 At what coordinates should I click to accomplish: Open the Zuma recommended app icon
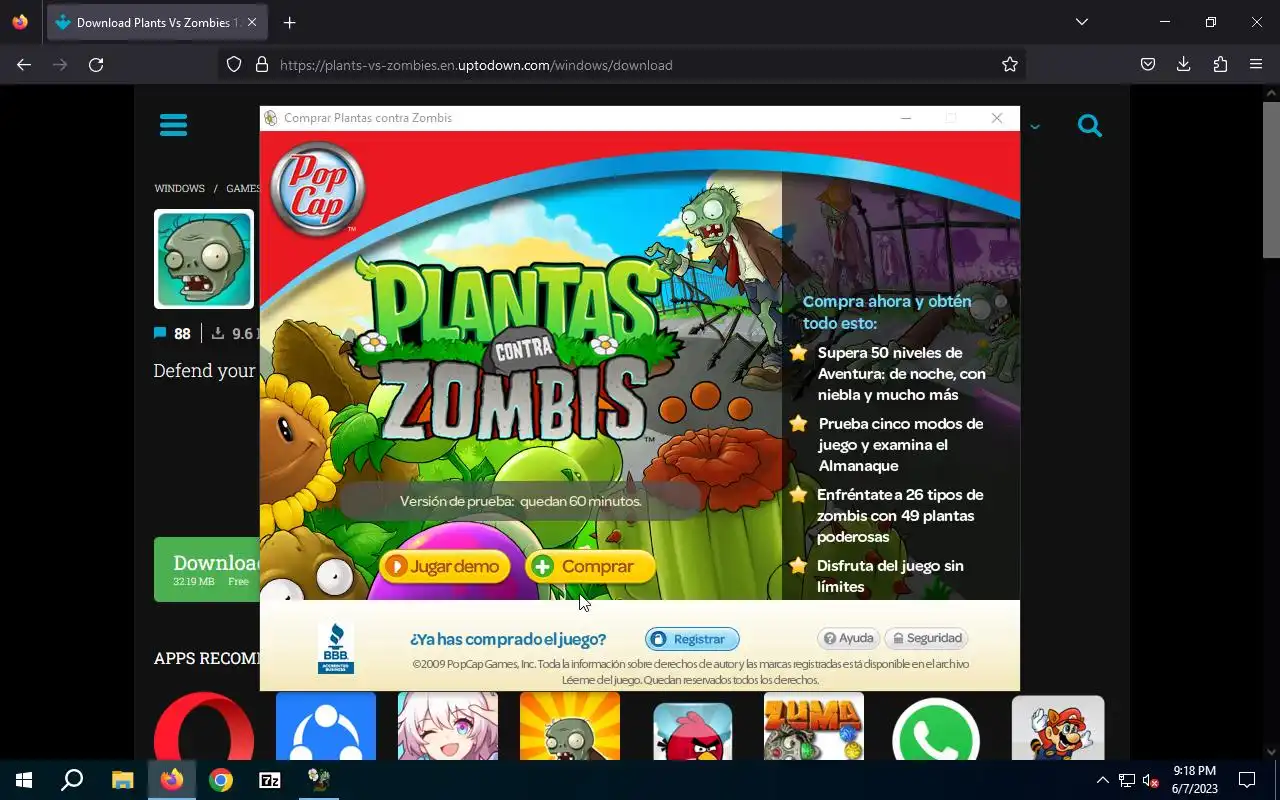[x=814, y=727]
